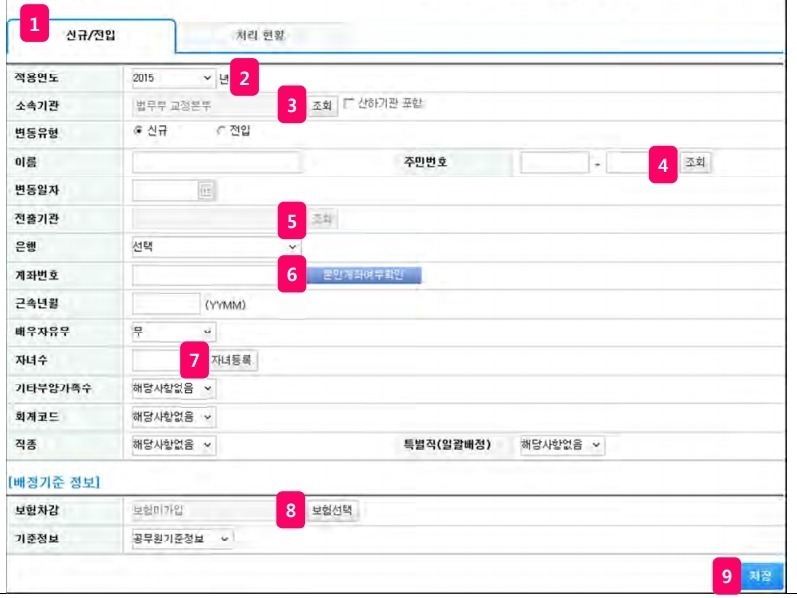
Task: Click the 계좌번호 input field
Action: point(205,275)
